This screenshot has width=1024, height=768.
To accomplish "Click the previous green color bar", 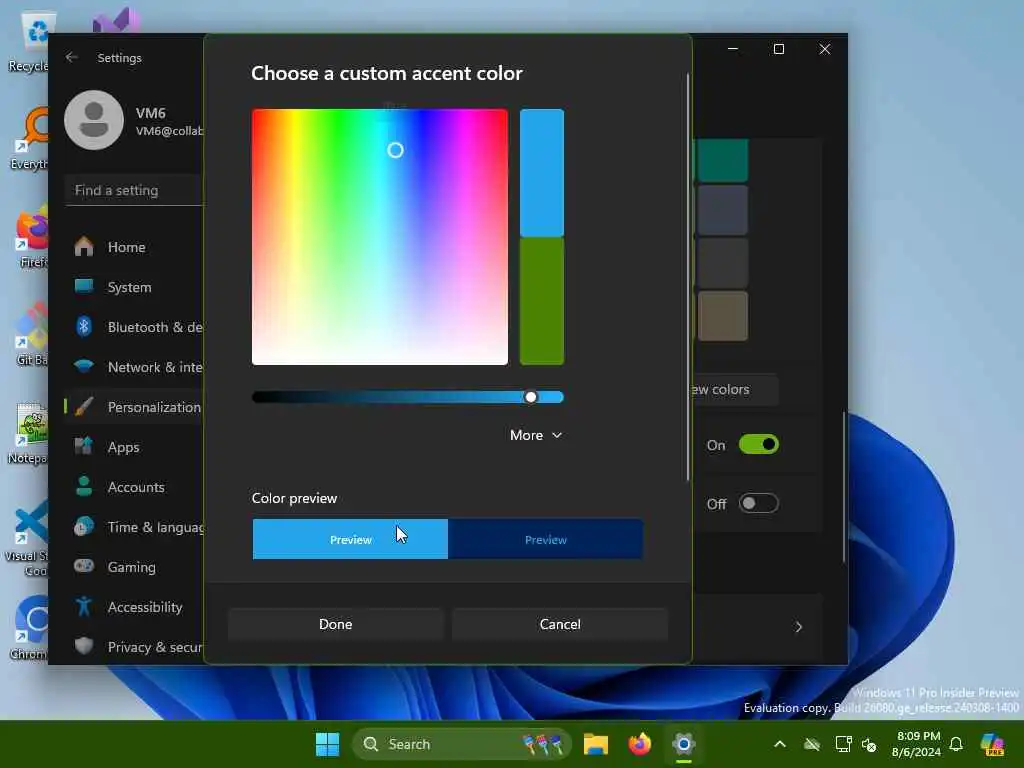I will (542, 301).
